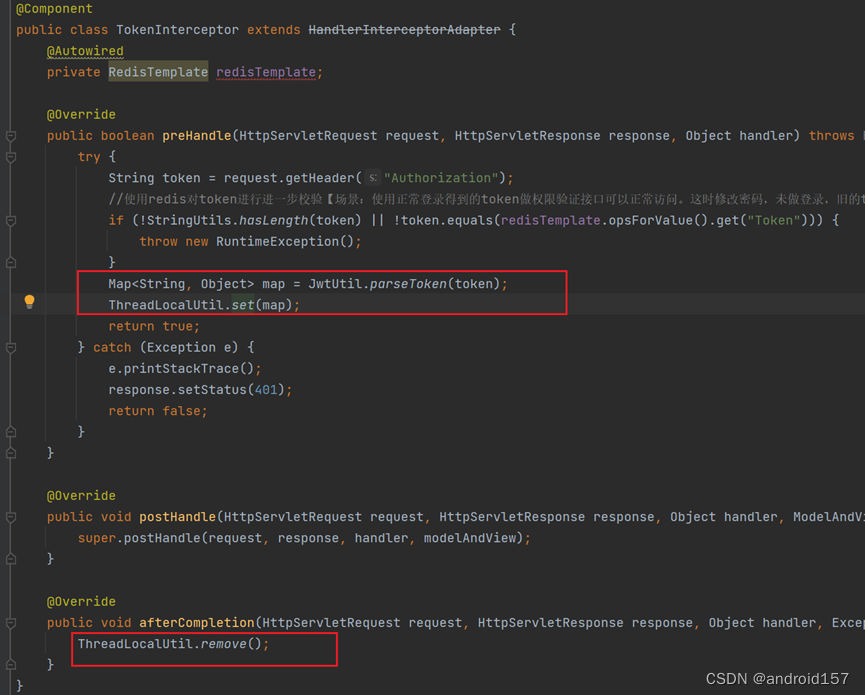
Task: Click the remove call on ThreadLocalUtil
Action: click(223, 644)
